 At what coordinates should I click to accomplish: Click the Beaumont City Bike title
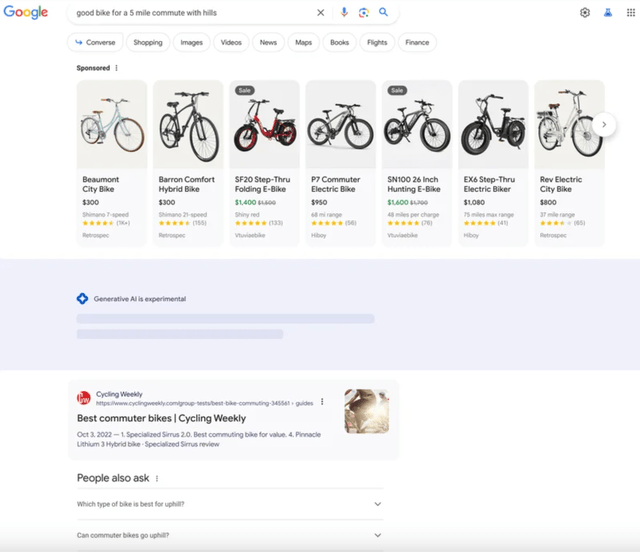(x=101, y=184)
